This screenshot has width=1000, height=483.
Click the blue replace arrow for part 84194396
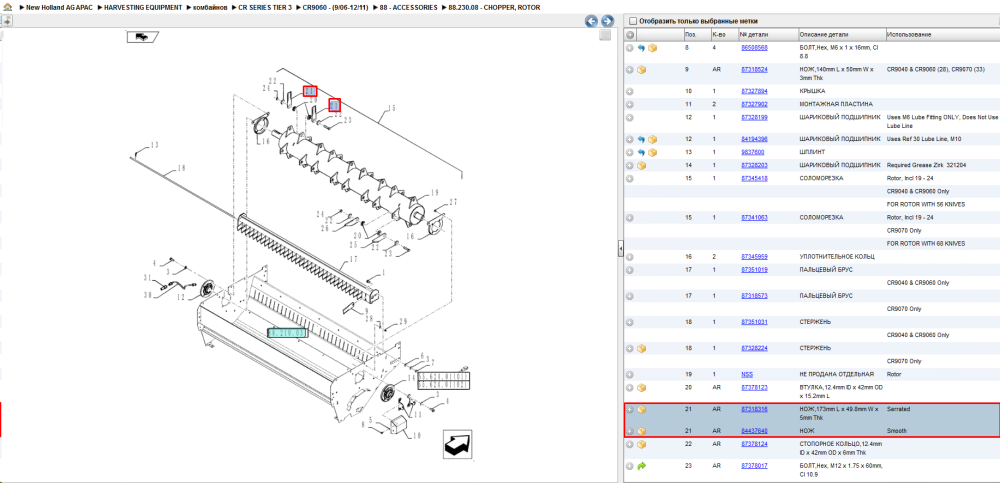tap(642, 139)
